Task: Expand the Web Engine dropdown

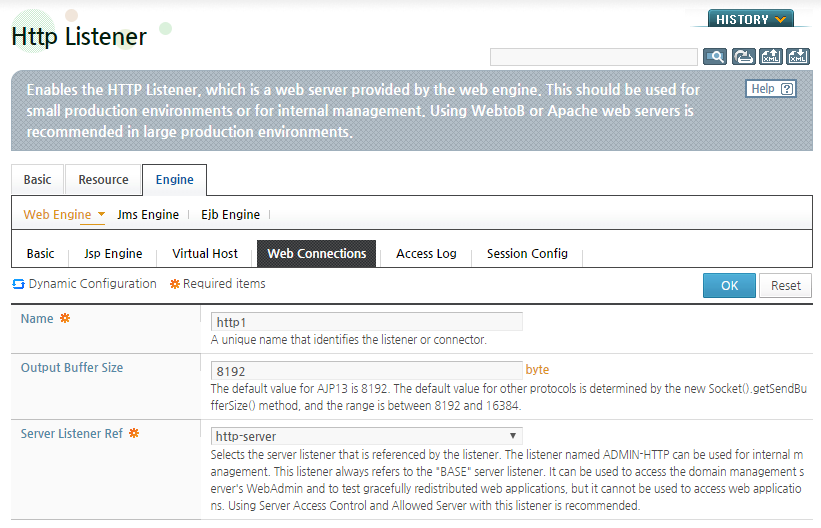Action: tap(64, 215)
